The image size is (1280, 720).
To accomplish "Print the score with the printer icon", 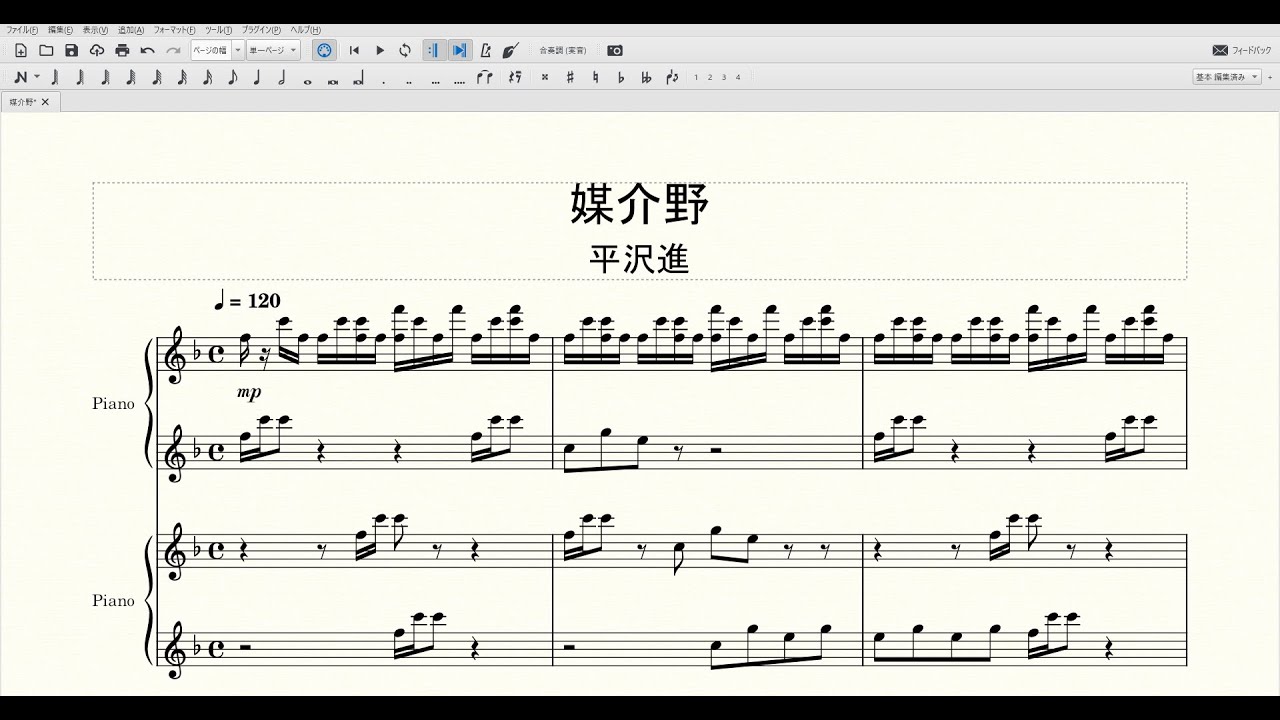I will (x=122, y=50).
